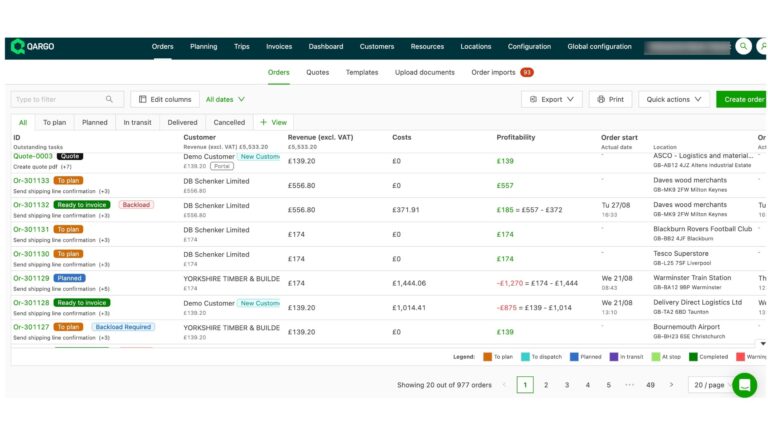Click the search icon in top navigation
Image resolution: width=768 pixels, height=432 pixels.
743,46
